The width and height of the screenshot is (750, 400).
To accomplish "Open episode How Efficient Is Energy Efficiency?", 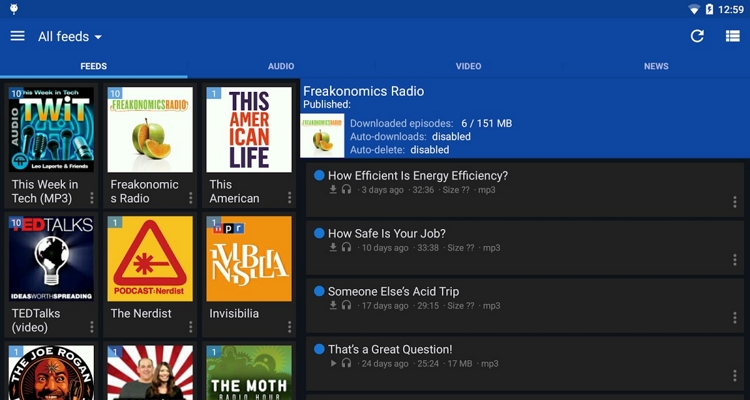I will point(525,189).
